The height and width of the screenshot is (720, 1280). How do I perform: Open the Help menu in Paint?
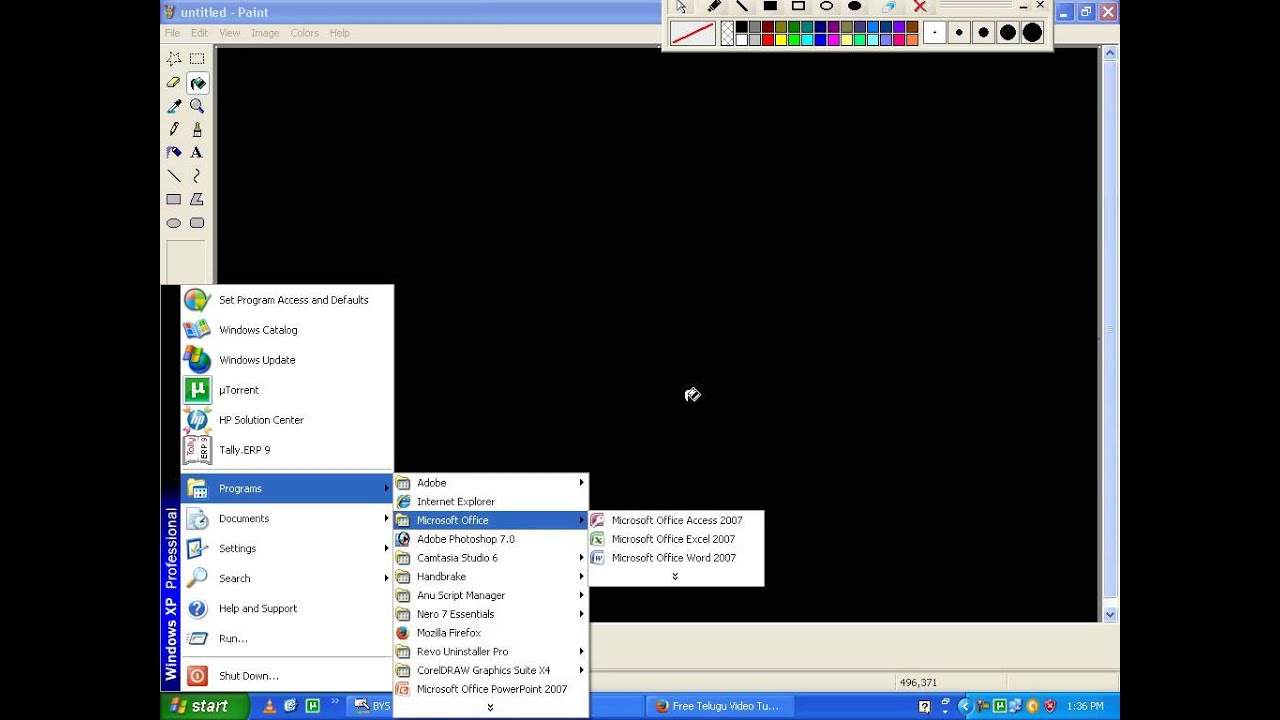pos(340,33)
